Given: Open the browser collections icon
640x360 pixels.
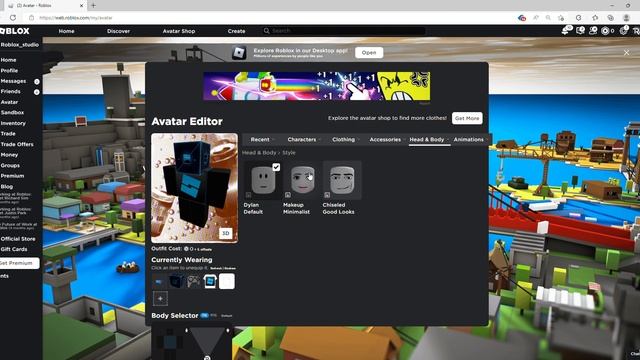Looking at the screenshot, I should coord(610,18).
